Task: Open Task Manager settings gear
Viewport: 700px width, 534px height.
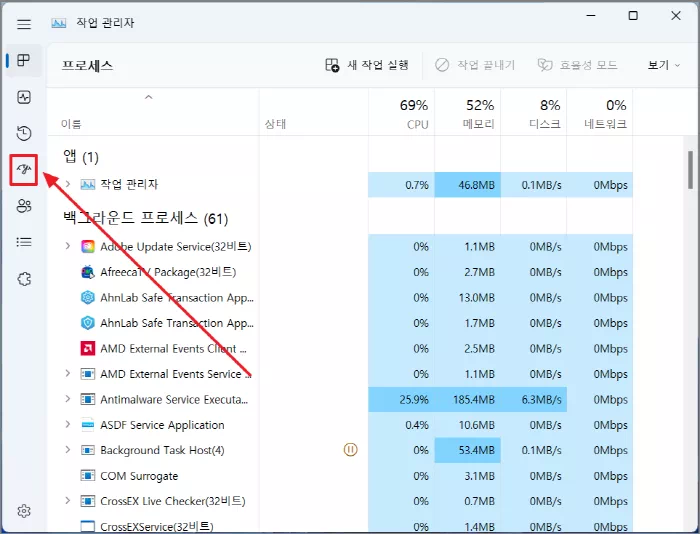Action: coord(24,511)
